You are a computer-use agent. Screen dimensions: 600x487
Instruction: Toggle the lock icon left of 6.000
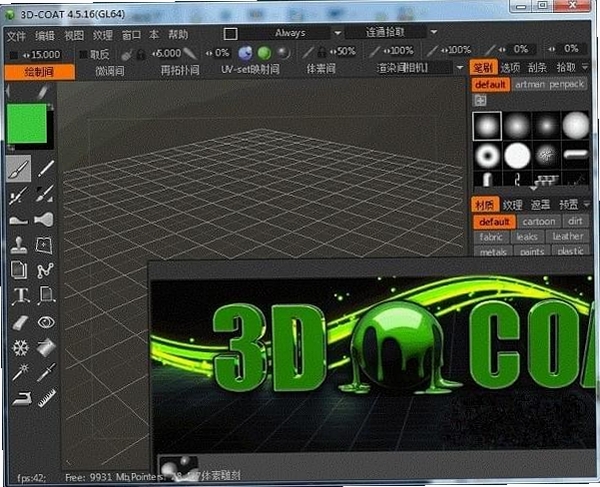pos(141,55)
